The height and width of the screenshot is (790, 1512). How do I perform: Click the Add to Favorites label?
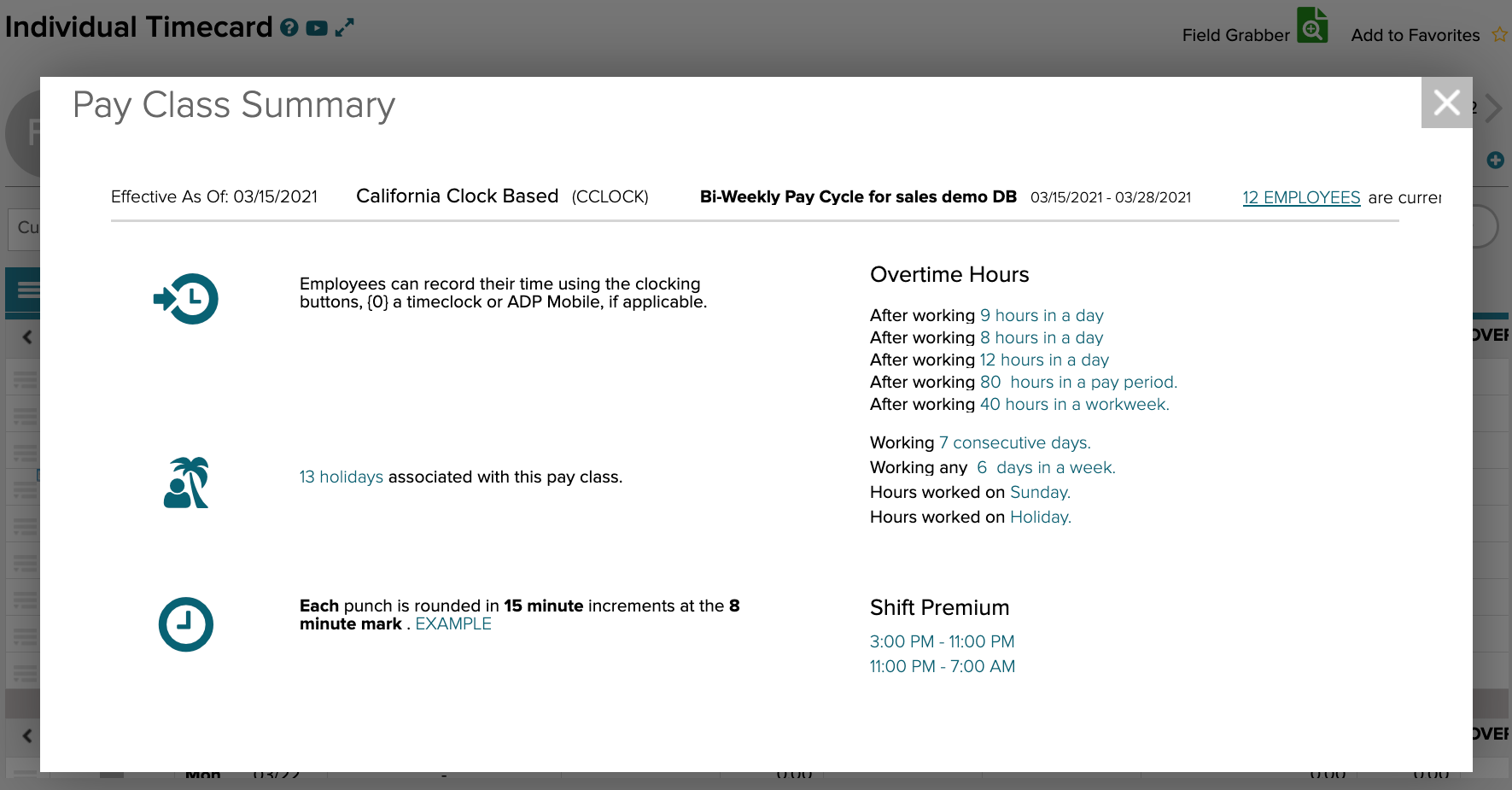pyautogui.click(x=1415, y=35)
